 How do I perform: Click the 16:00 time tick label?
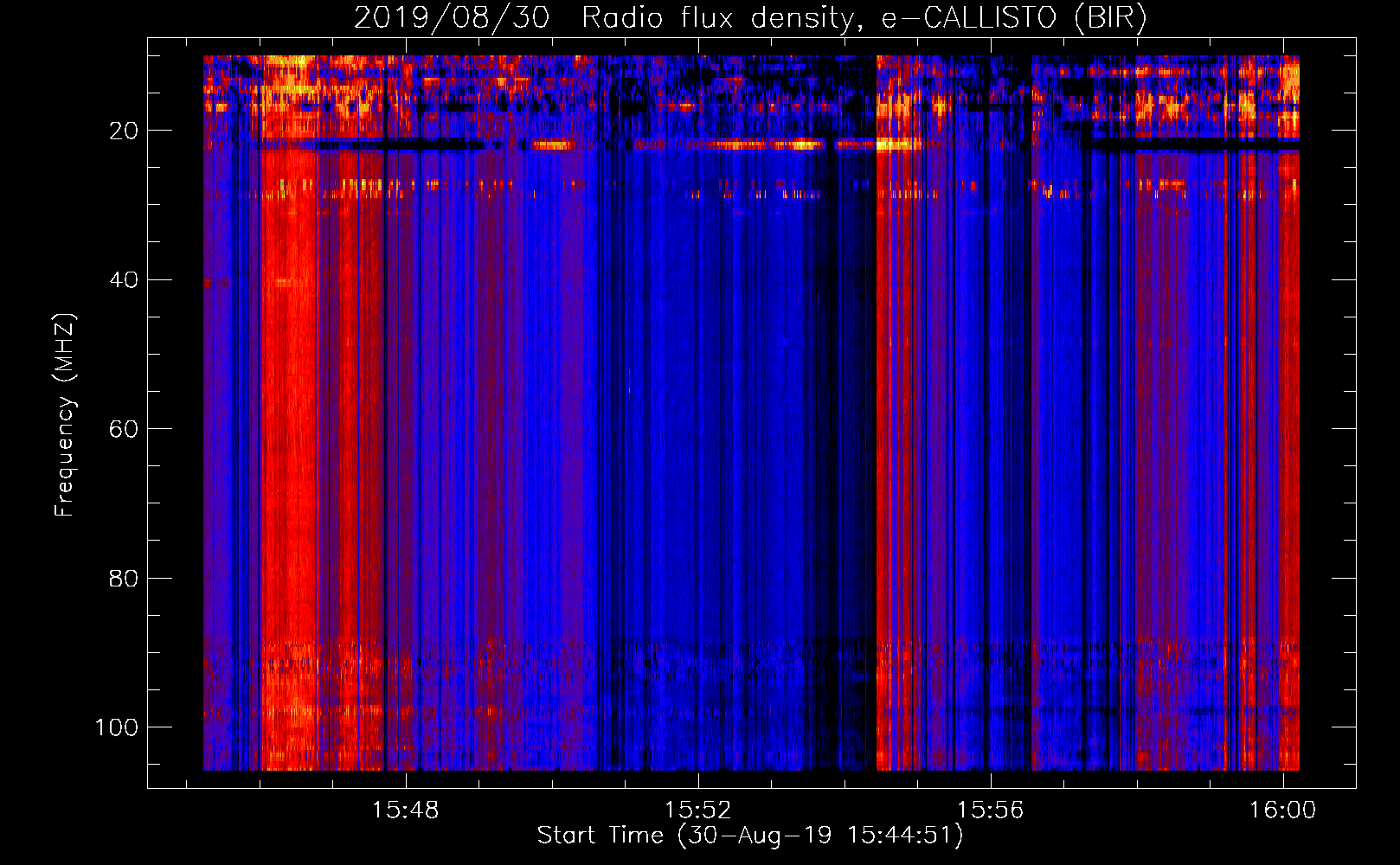pos(1282,810)
